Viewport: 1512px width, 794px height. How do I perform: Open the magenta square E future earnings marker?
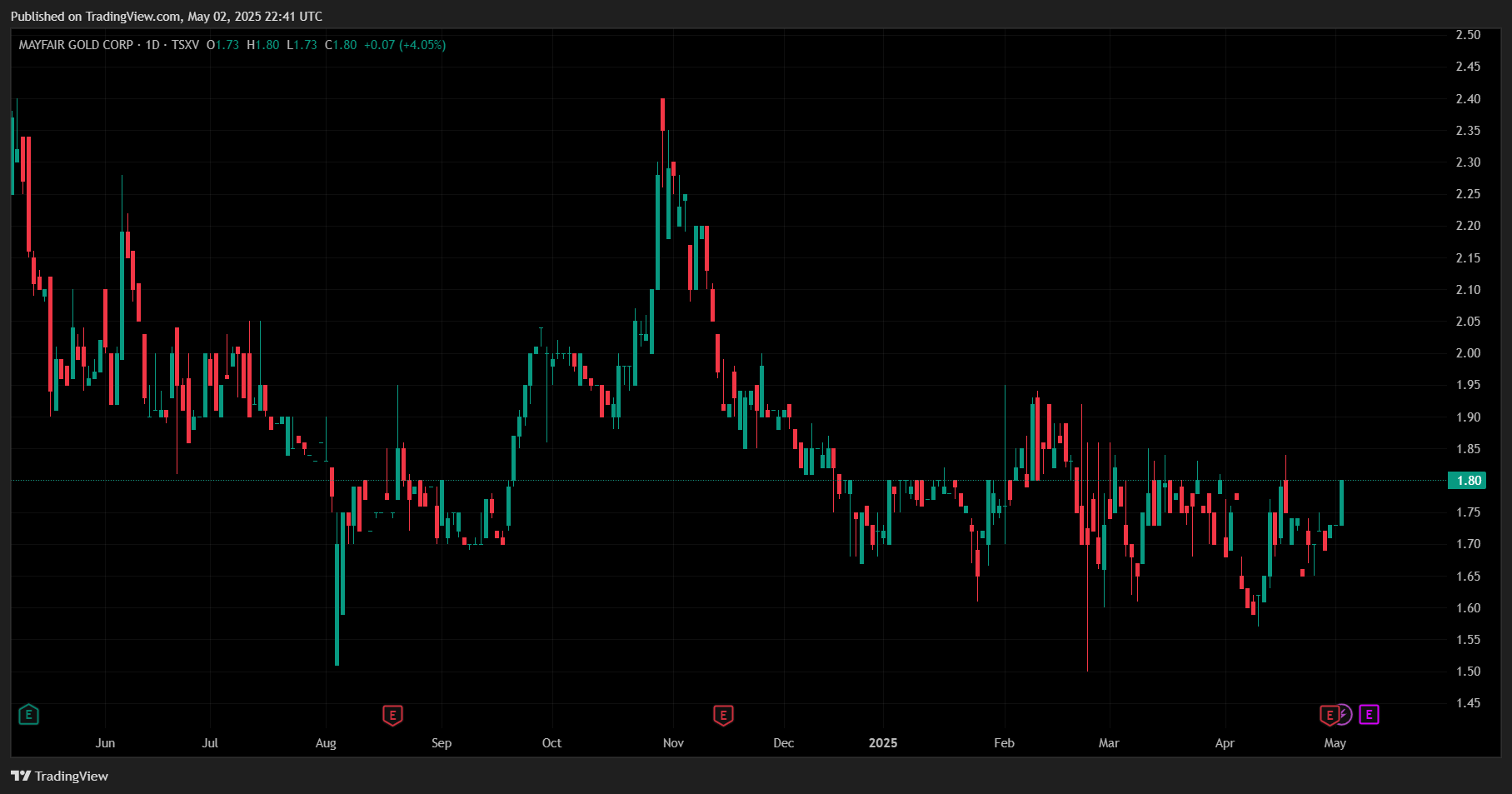click(x=1369, y=714)
